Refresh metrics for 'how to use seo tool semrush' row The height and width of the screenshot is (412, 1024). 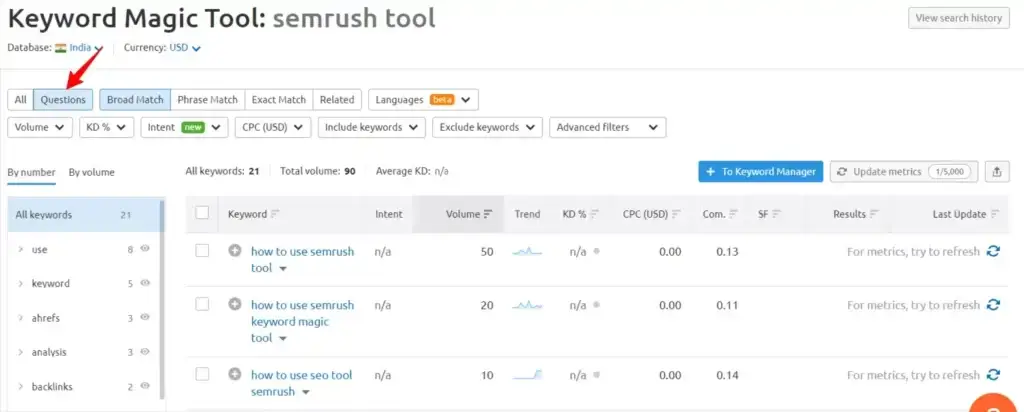993,375
